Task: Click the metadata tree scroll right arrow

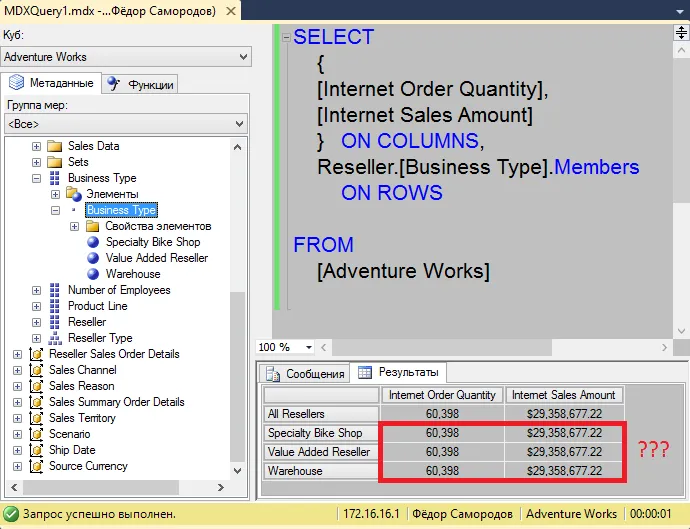Action: [x=221, y=487]
